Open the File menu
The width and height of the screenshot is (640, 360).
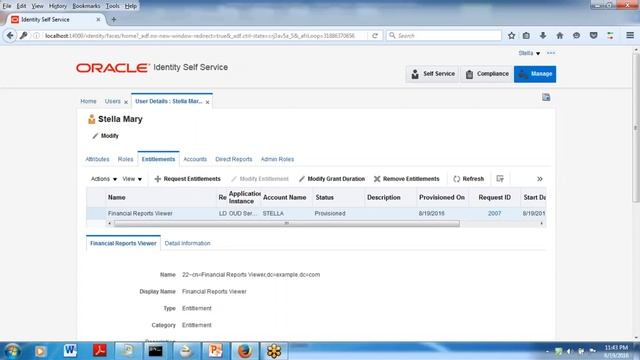[x=7, y=6]
